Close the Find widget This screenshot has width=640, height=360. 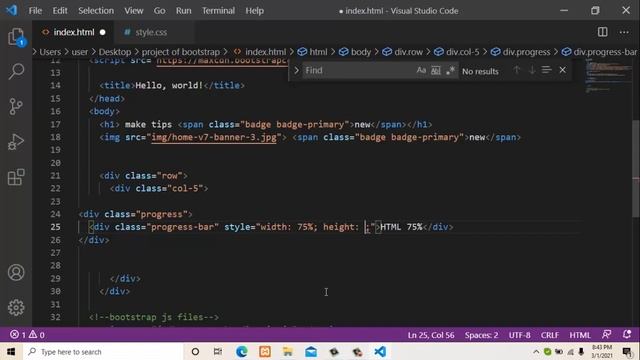coord(562,70)
